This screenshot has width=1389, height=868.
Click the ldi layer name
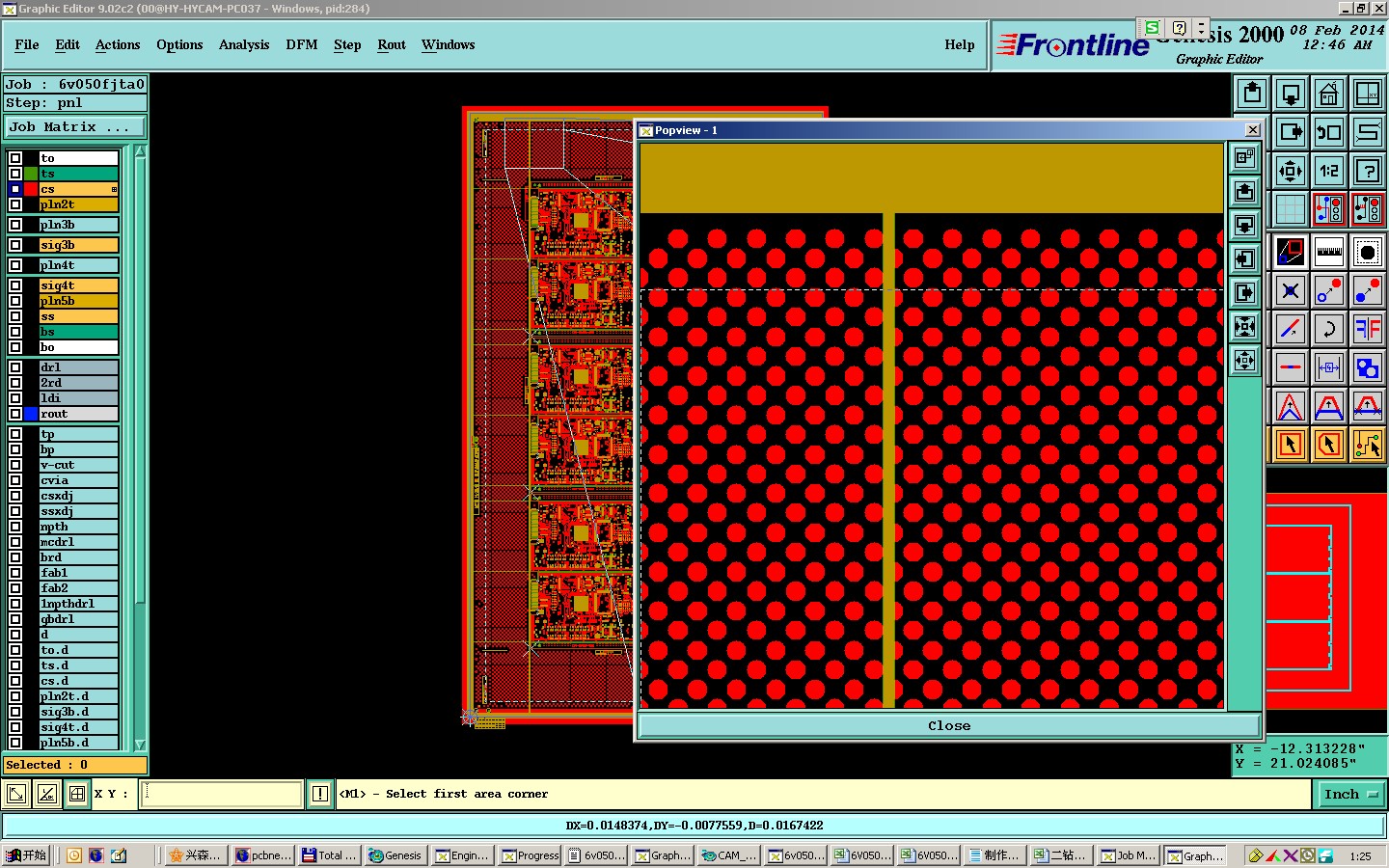coord(78,398)
